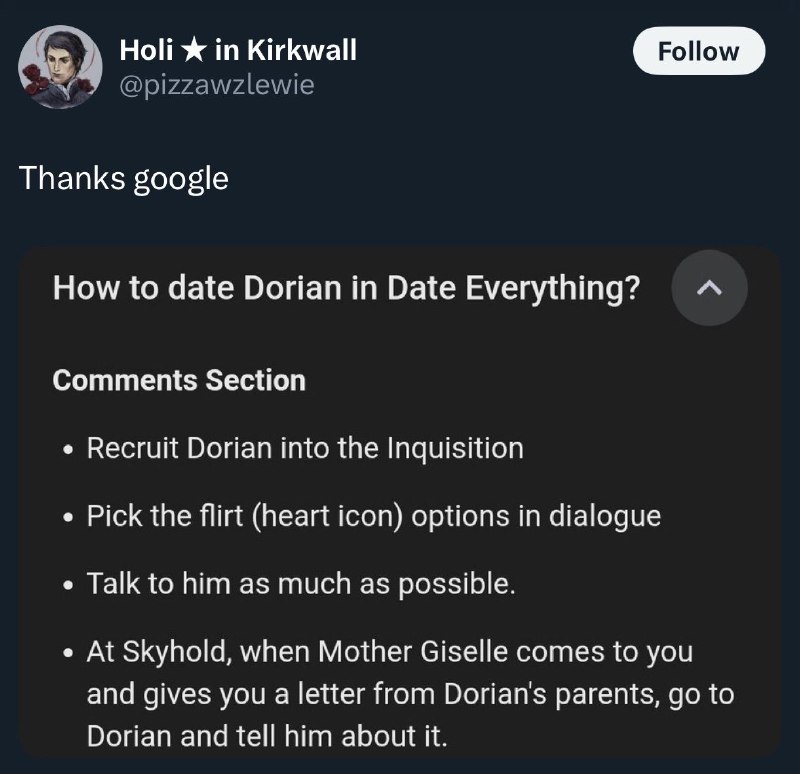The image size is (800, 774).
Task: Click the @pizzawzlewie handle
Action: pyautogui.click(x=217, y=85)
